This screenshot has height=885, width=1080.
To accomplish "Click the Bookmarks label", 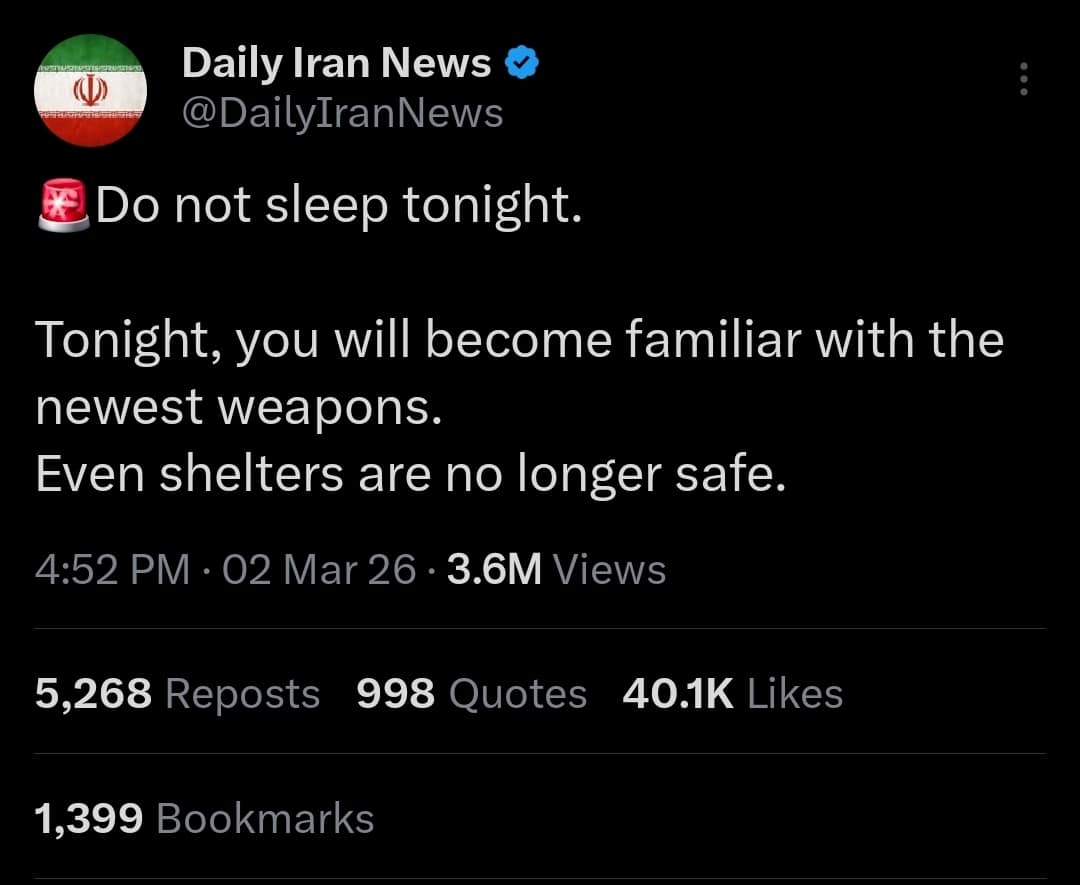I will tap(265, 818).
